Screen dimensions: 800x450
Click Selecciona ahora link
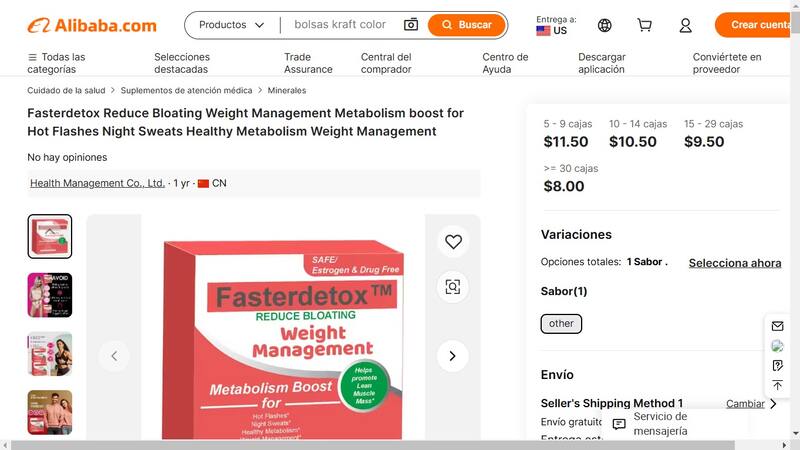click(x=735, y=263)
